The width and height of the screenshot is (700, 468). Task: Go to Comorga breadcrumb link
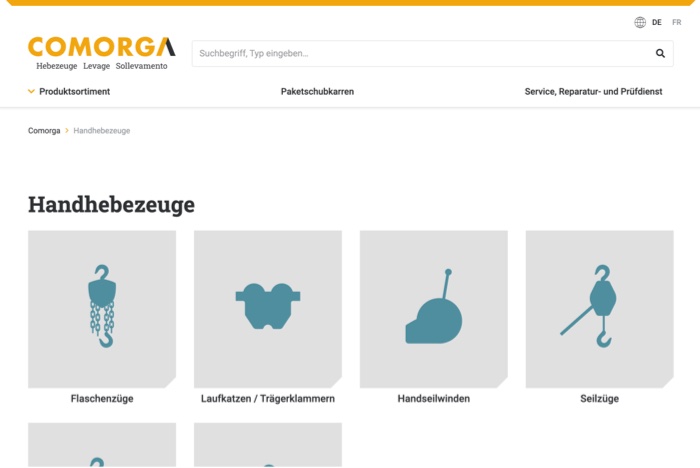click(x=44, y=130)
